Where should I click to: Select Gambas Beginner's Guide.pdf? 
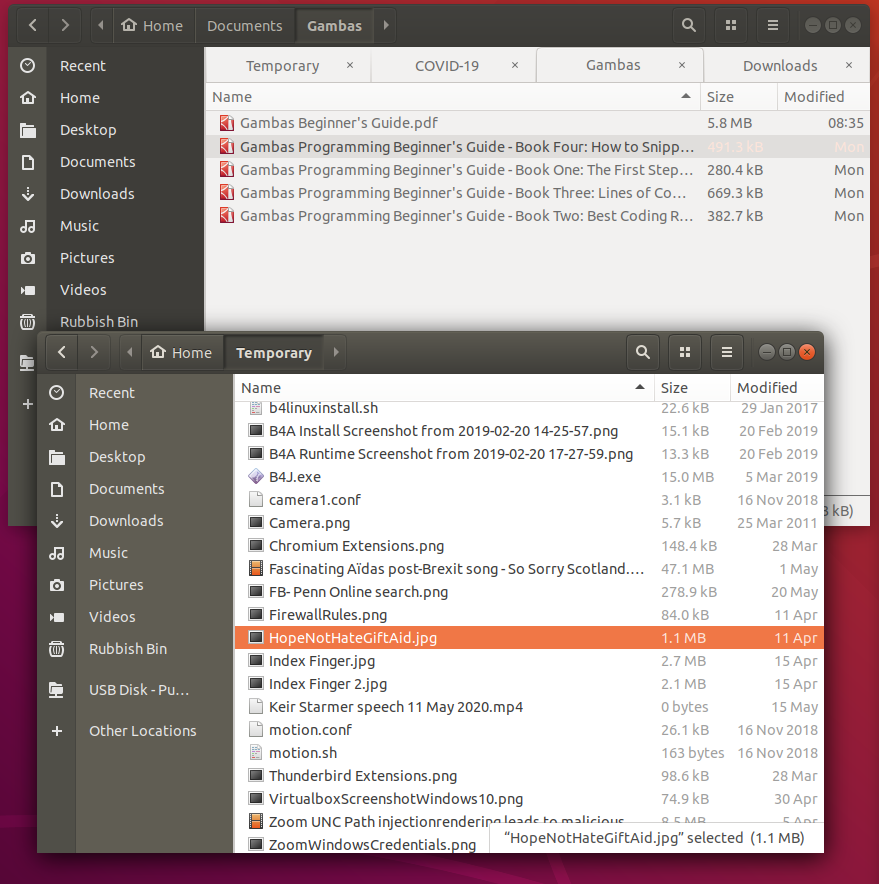(x=338, y=123)
